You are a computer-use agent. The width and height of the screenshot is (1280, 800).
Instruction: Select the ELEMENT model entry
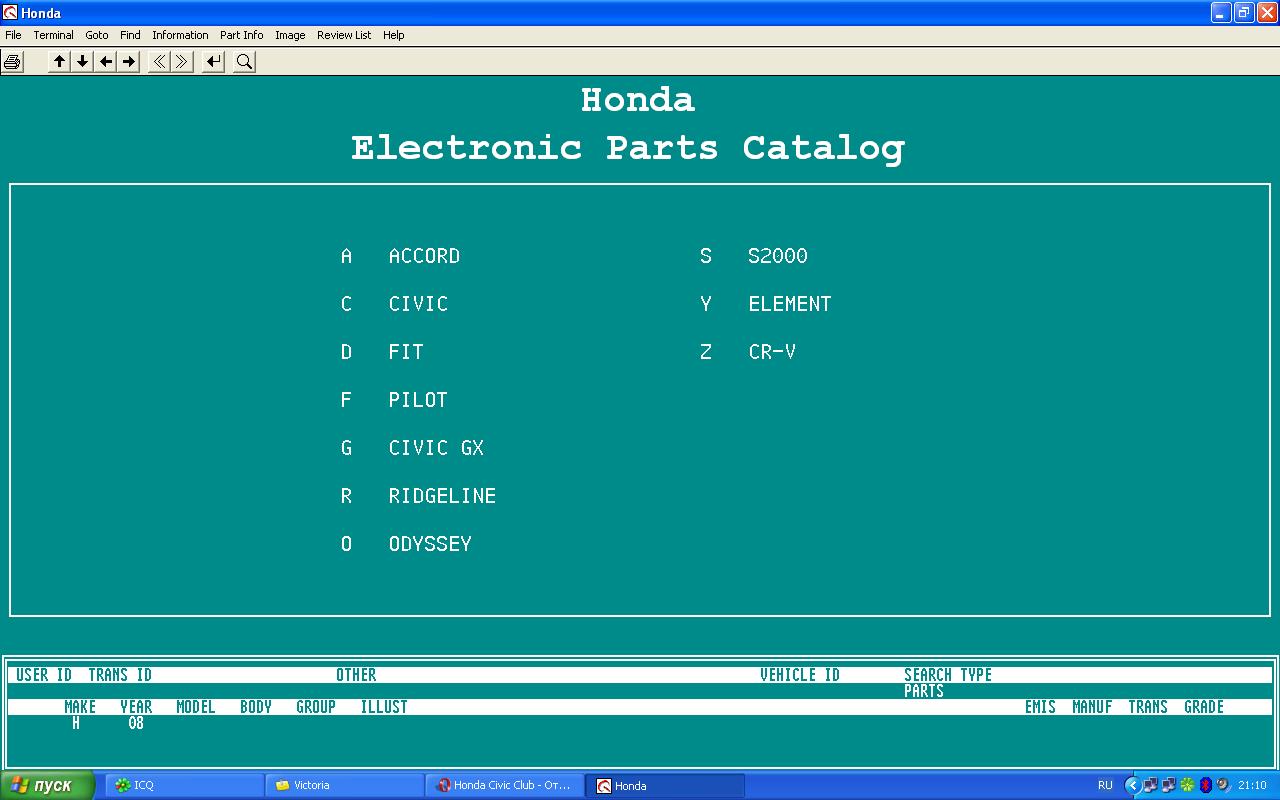tap(789, 304)
